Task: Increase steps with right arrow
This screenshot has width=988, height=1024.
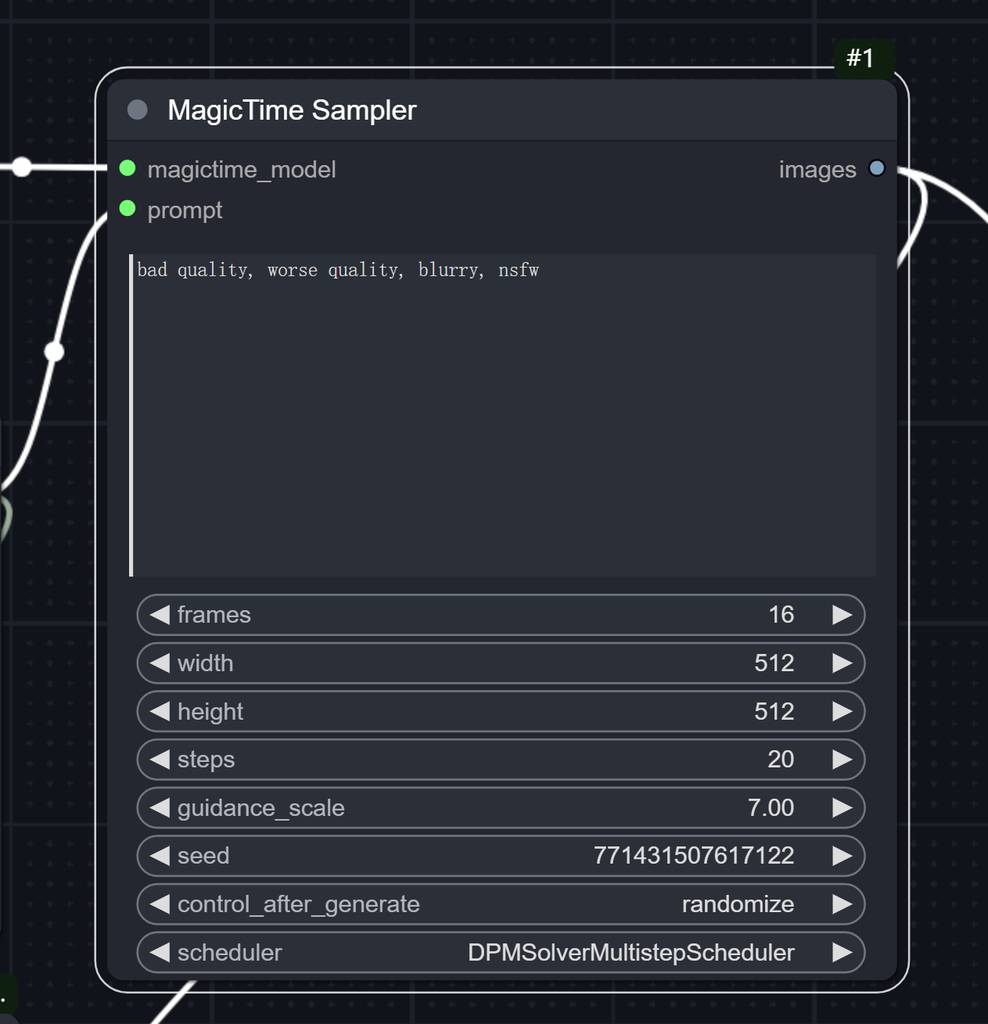Action: coord(842,760)
